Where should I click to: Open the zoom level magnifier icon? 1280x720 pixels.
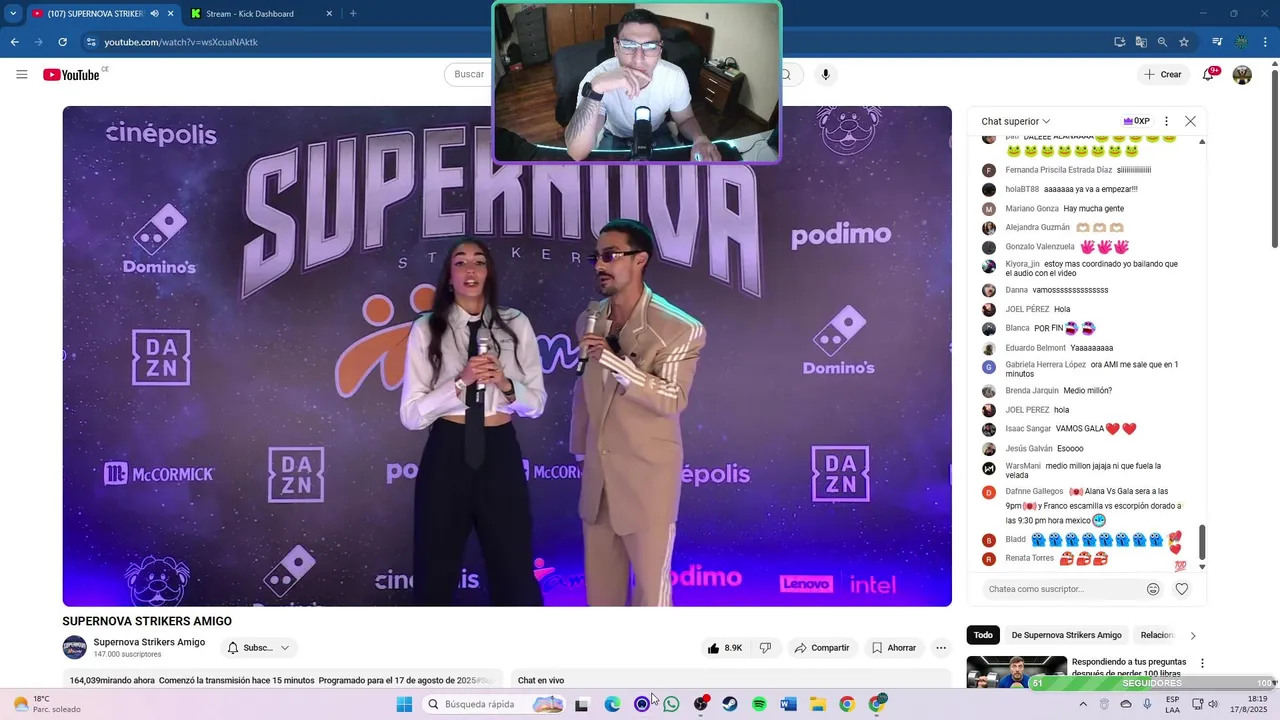pyautogui.click(x=1162, y=42)
